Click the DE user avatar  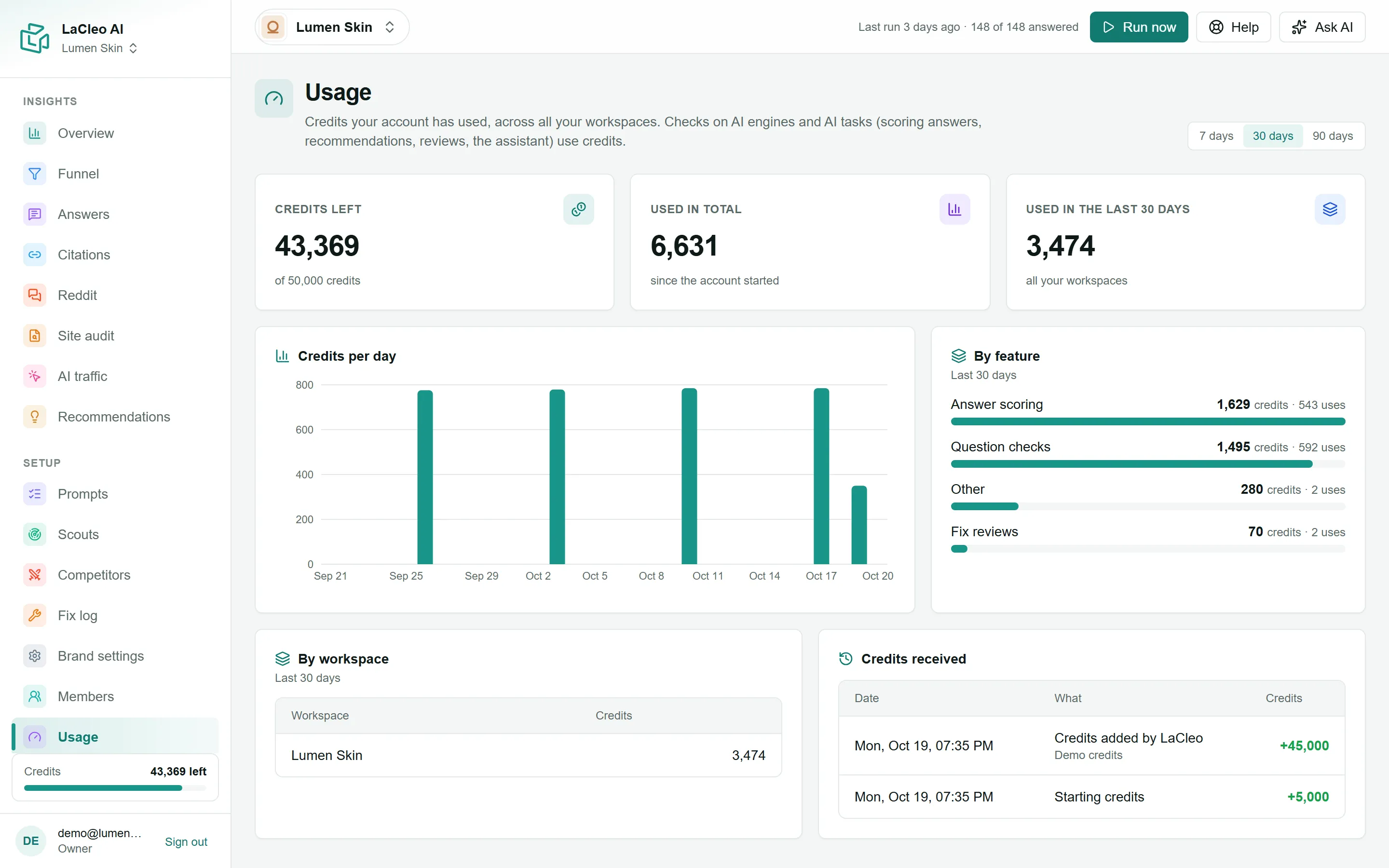coord(31,841)
